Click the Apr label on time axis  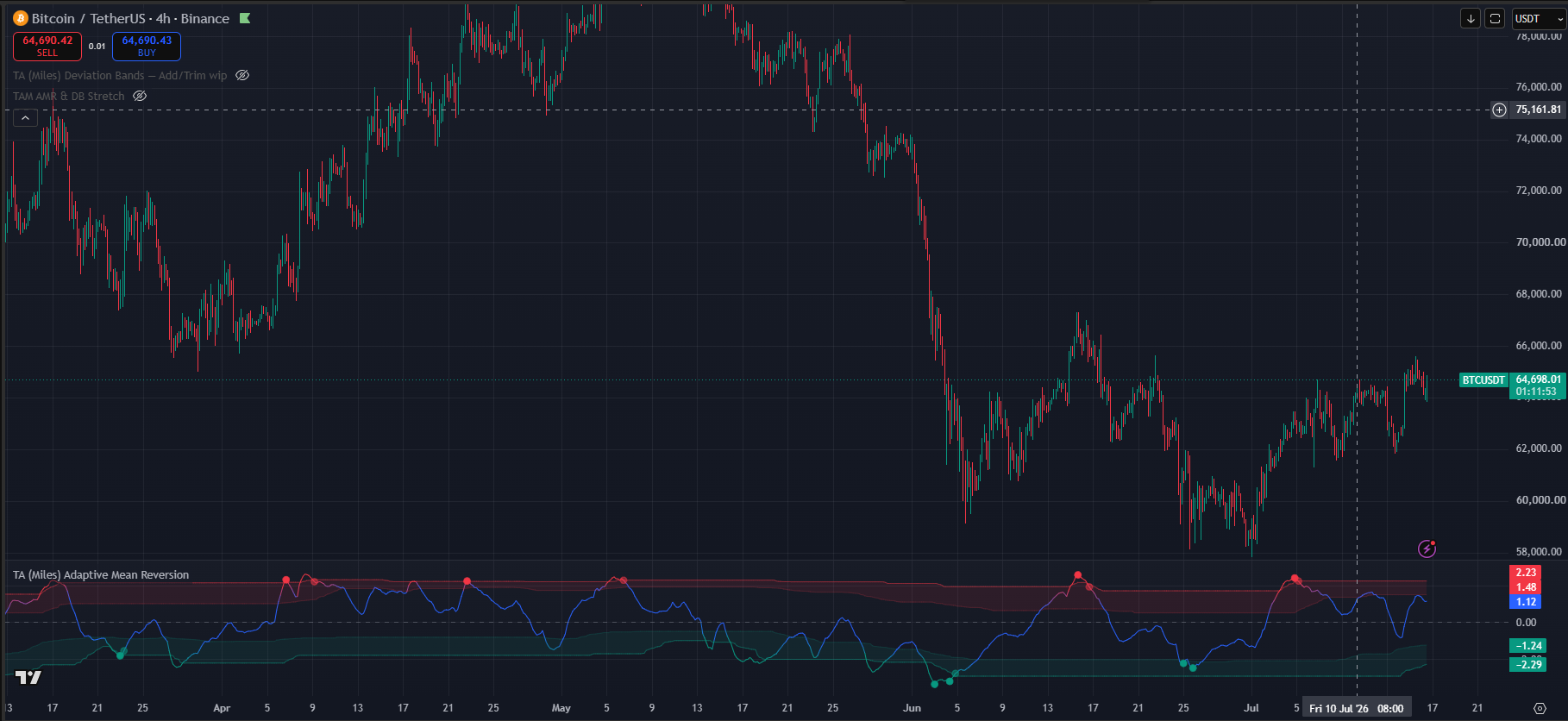click(x=222, y=708)
